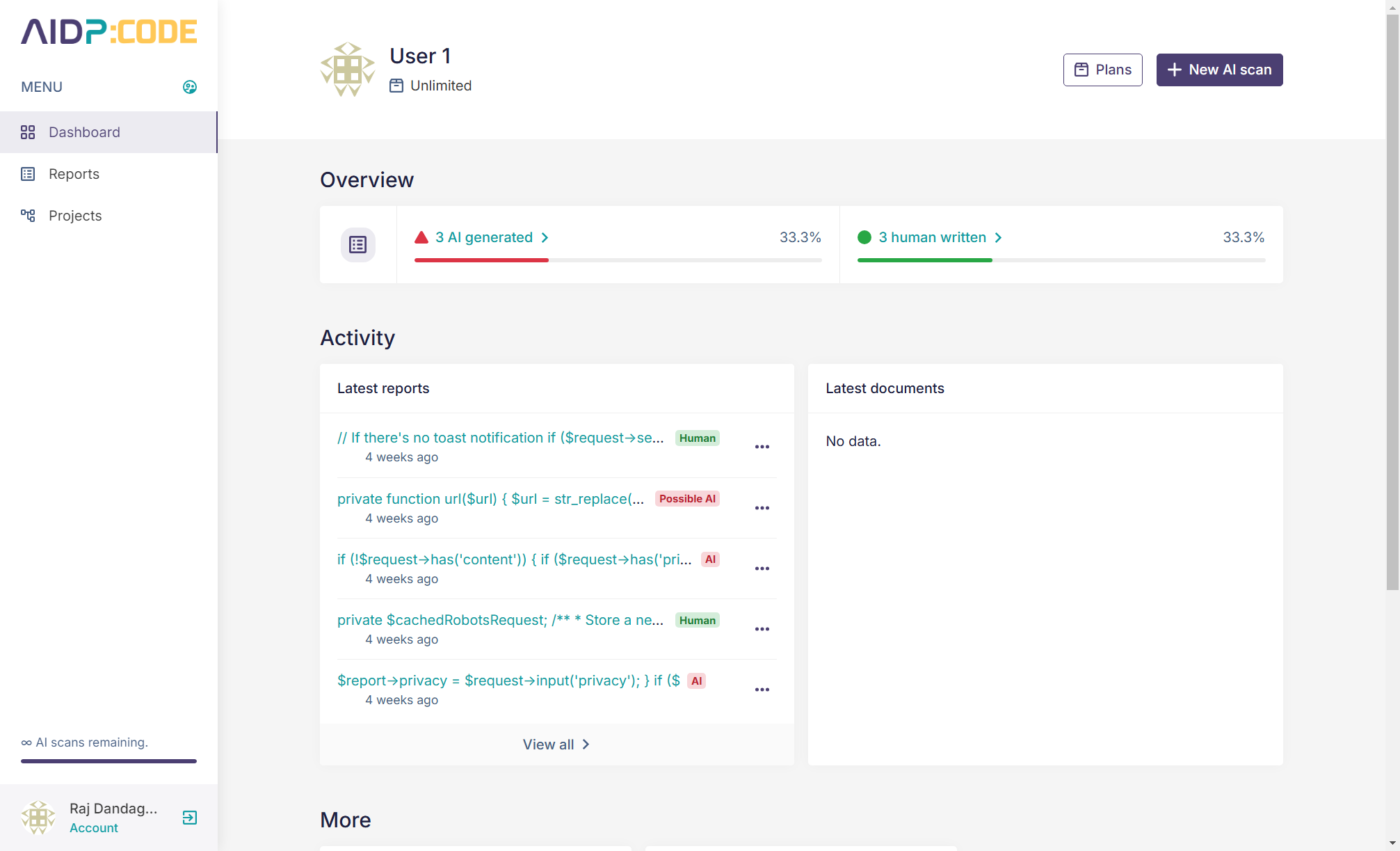Click the Raj Dandag avatar in sidebar

click(x=38, y=818)
